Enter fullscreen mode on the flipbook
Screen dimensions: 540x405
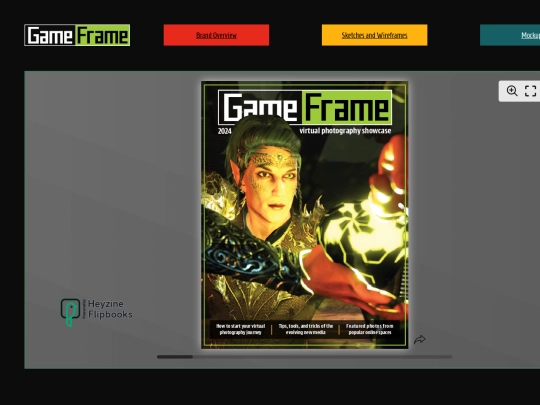(x=530, y=91)
